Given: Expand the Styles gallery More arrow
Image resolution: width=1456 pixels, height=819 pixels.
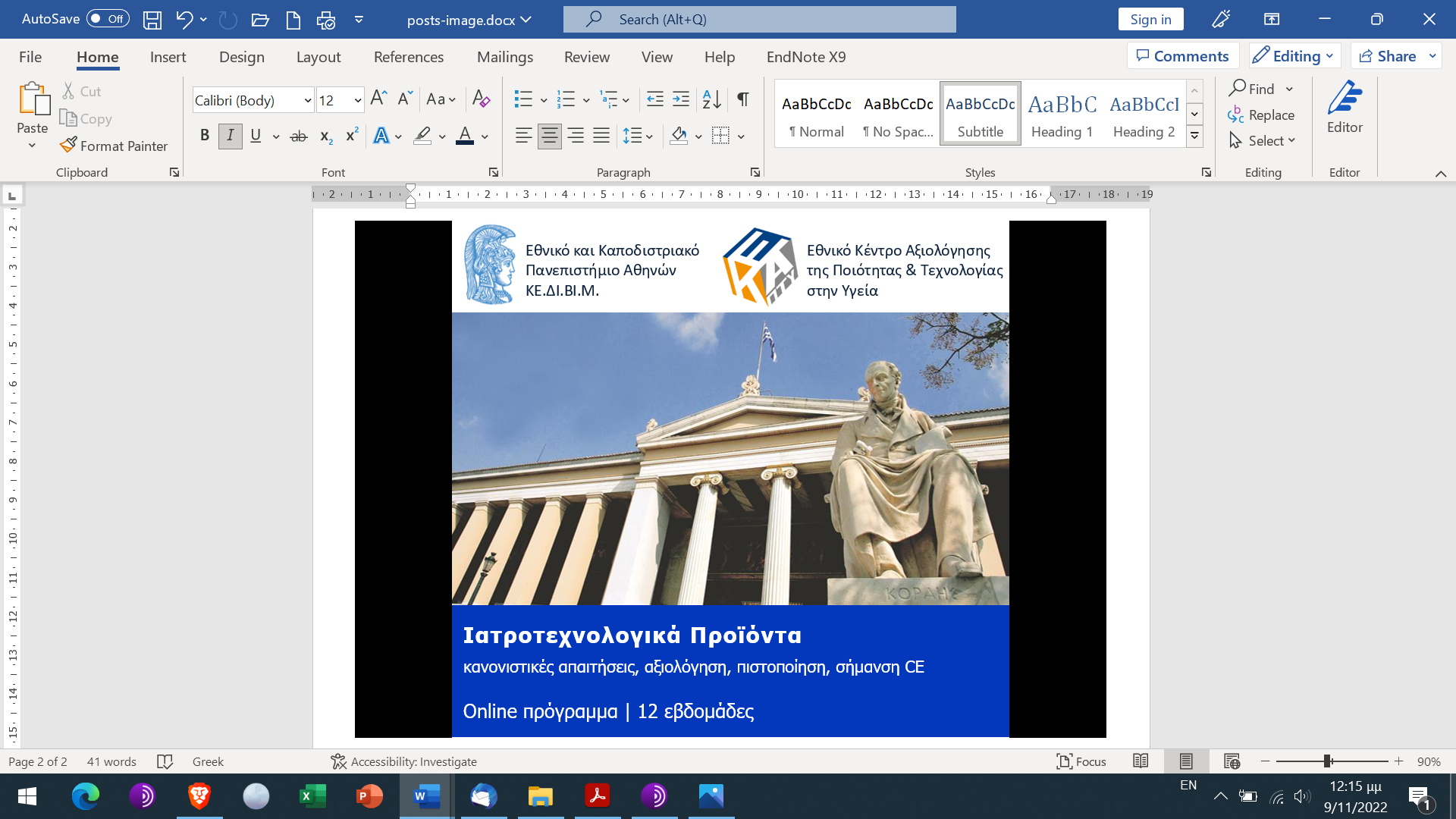Looking at the screenshot, I should pyautogui.click(x=1194, y=136).
